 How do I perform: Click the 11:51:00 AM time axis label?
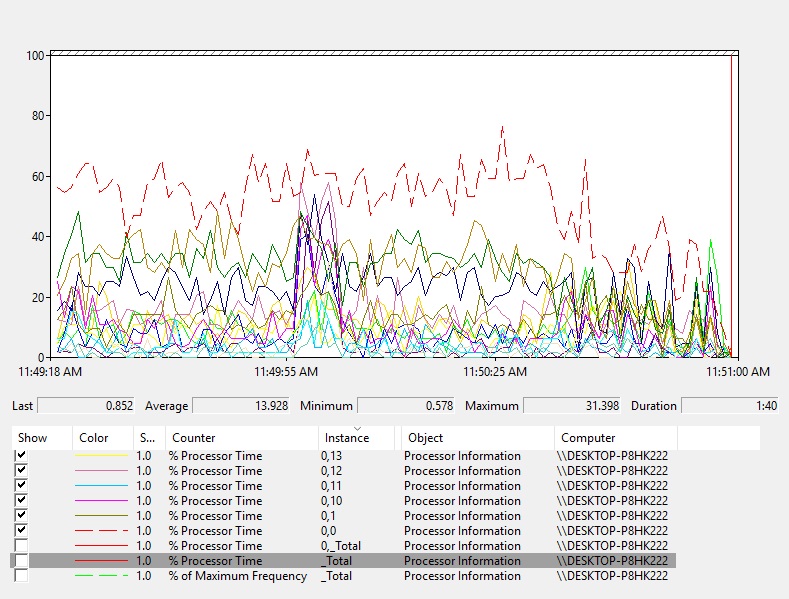(x=738, y=372)
